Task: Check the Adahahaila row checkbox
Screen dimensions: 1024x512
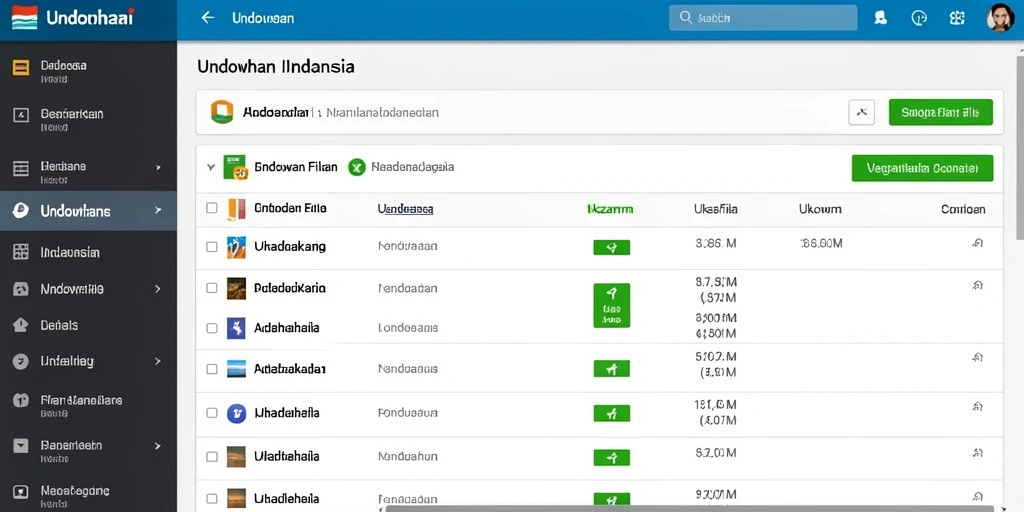Action: 212,328
